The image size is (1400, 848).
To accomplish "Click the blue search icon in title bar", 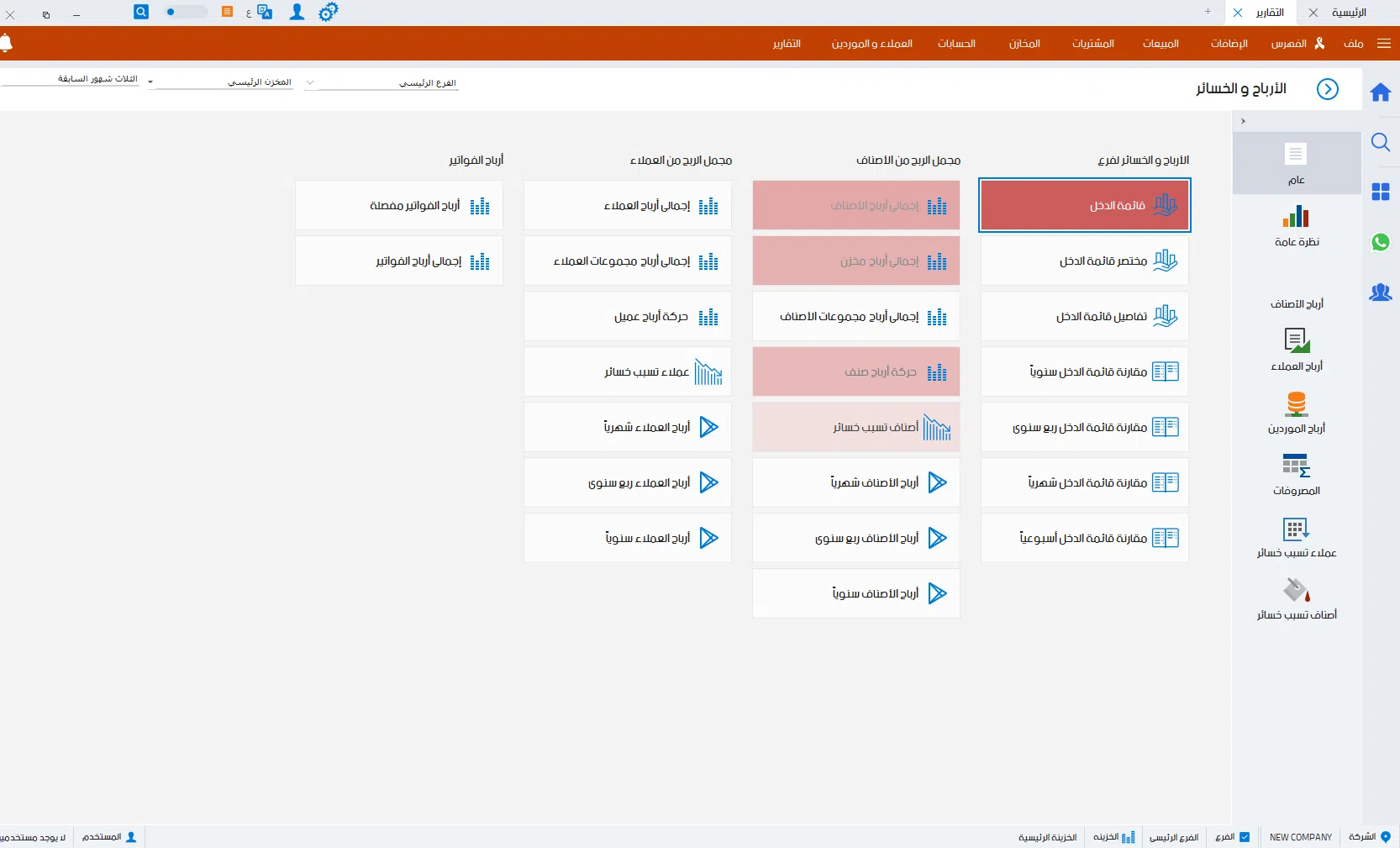I will pos(141,12).
